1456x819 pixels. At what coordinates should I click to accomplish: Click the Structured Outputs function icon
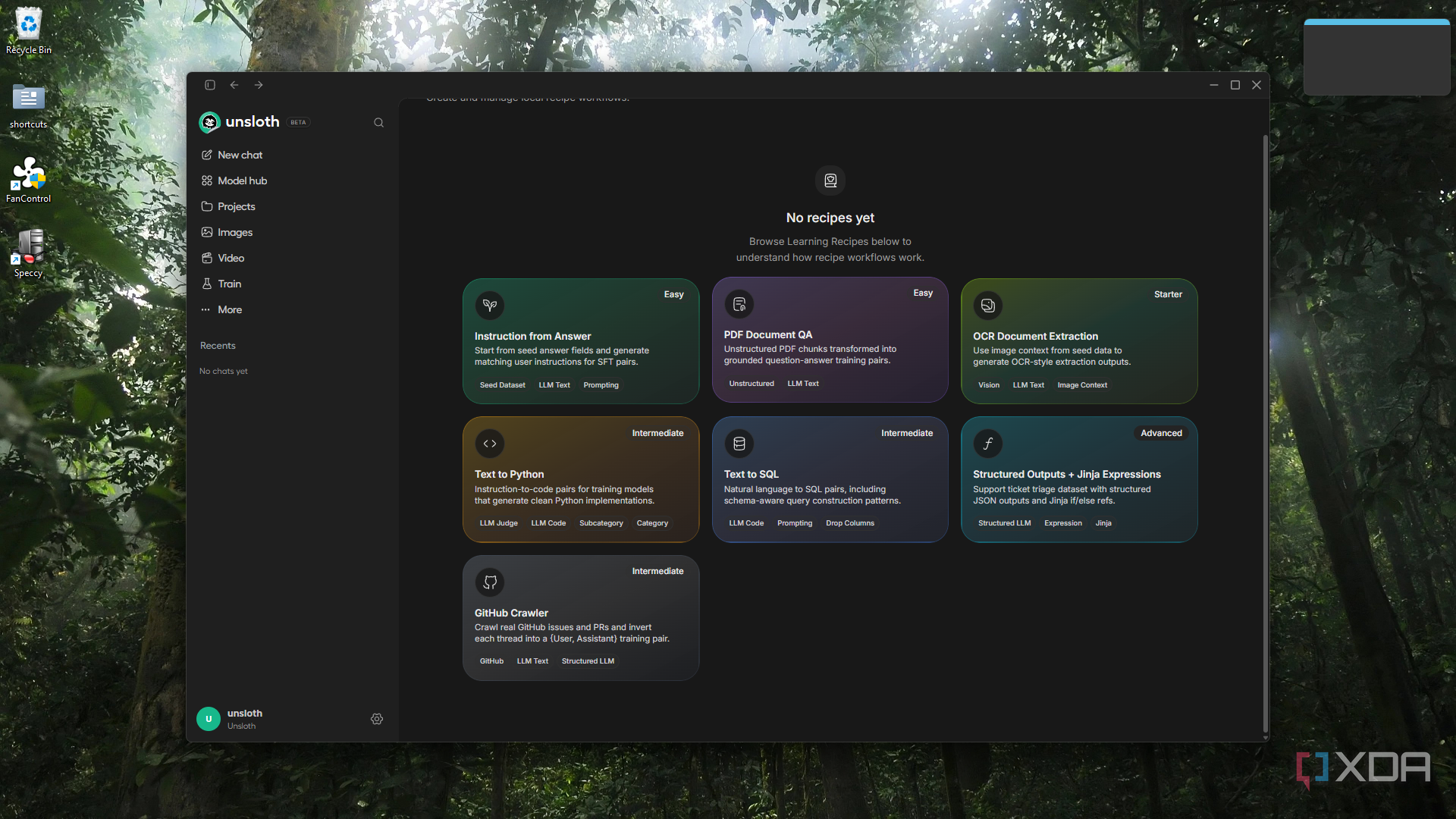[x=988, y=444]
